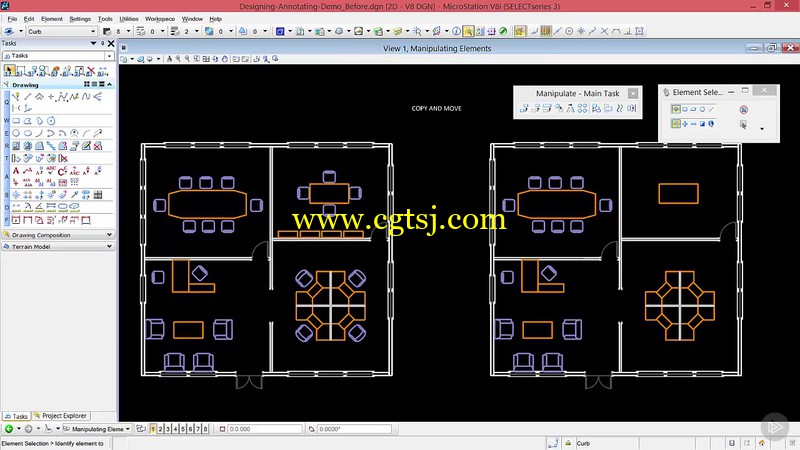Open active color dropdown showing 8
Viewport: 800px width, 450px height.
pyautogui.click(x=128, y=31)
